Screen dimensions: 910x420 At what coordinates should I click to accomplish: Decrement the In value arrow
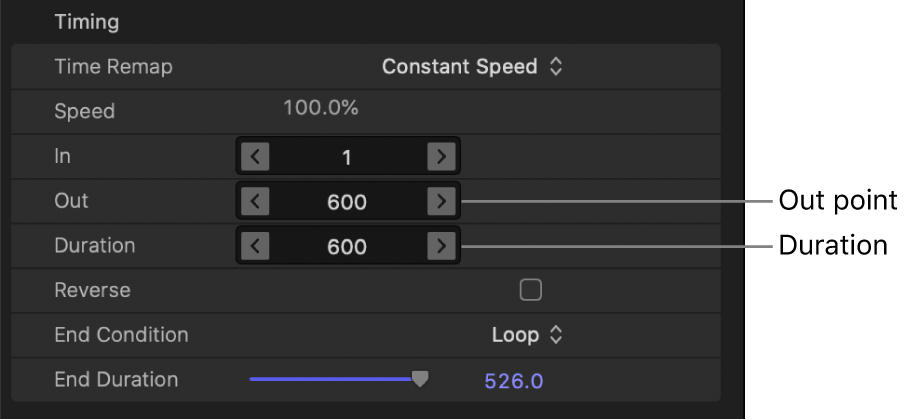click(255, 156)
